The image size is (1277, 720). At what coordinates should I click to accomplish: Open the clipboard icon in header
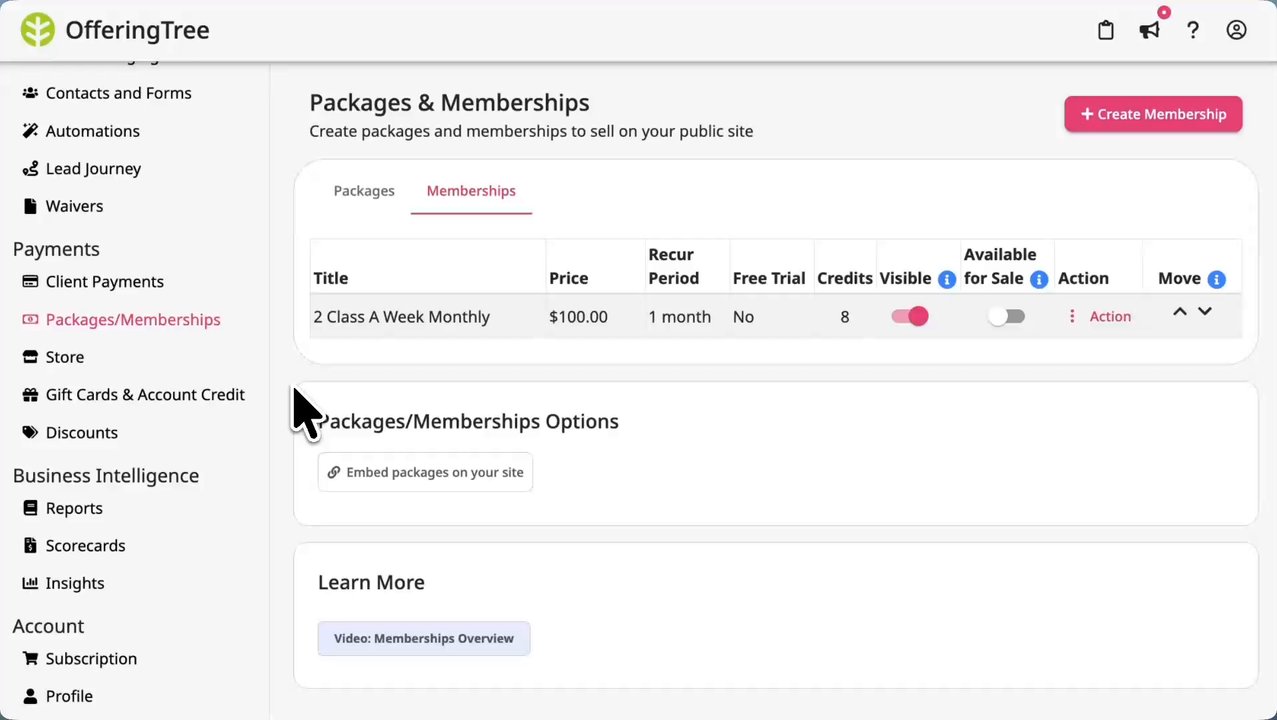[1105, 30]
